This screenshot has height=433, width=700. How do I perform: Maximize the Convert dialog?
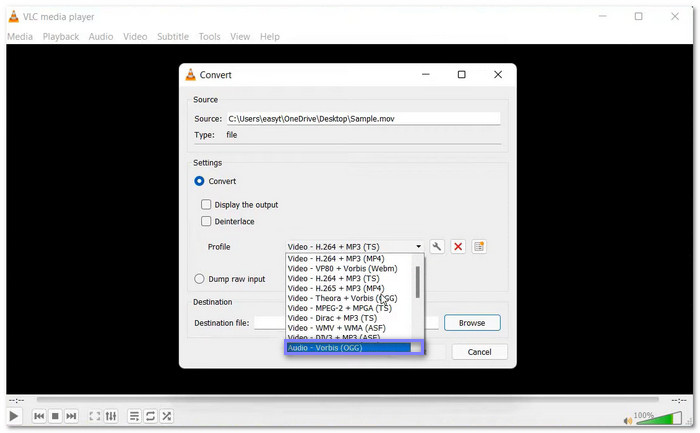(462, 75)
